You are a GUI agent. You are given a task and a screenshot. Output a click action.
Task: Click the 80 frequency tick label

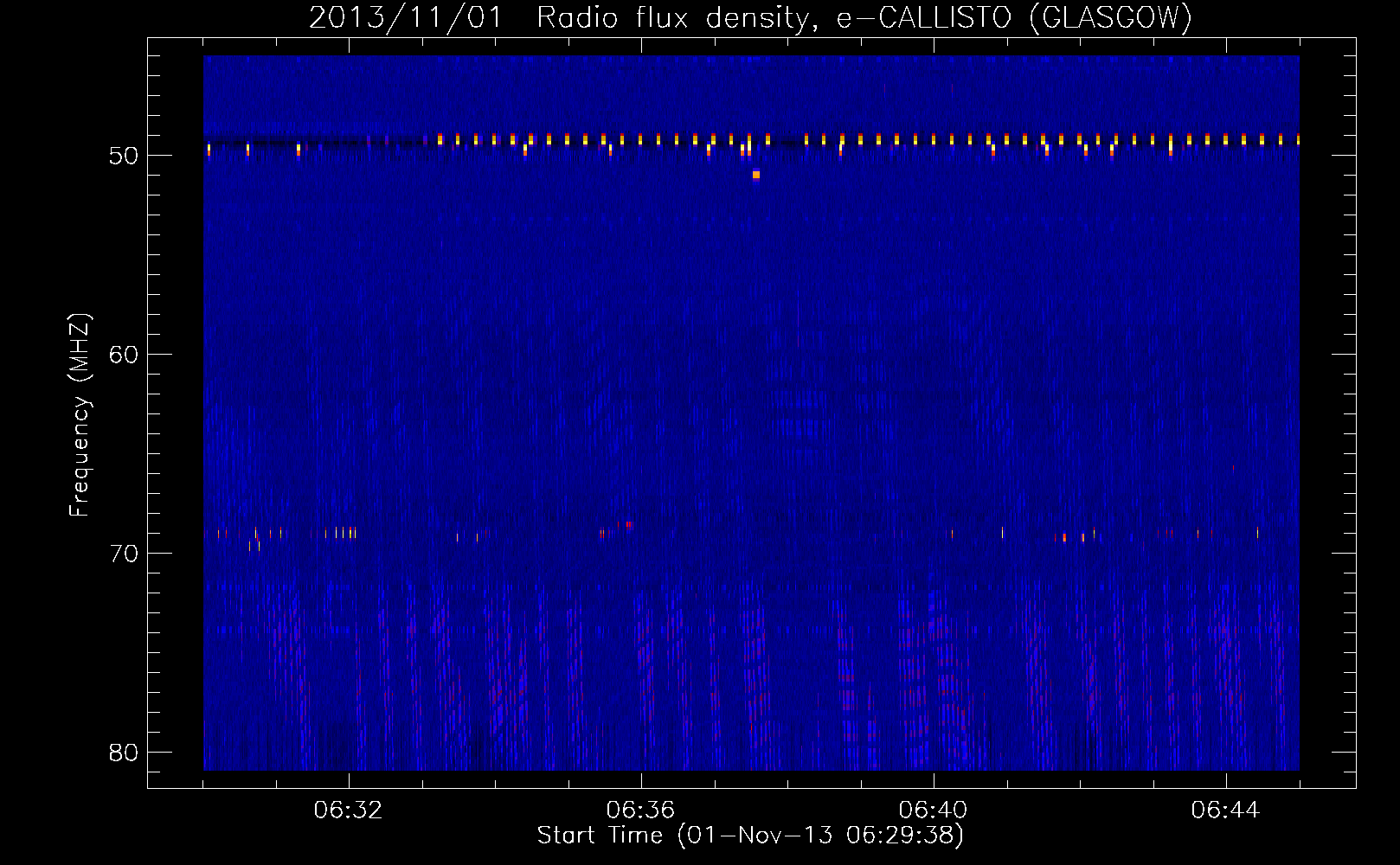tap(124, 753)
